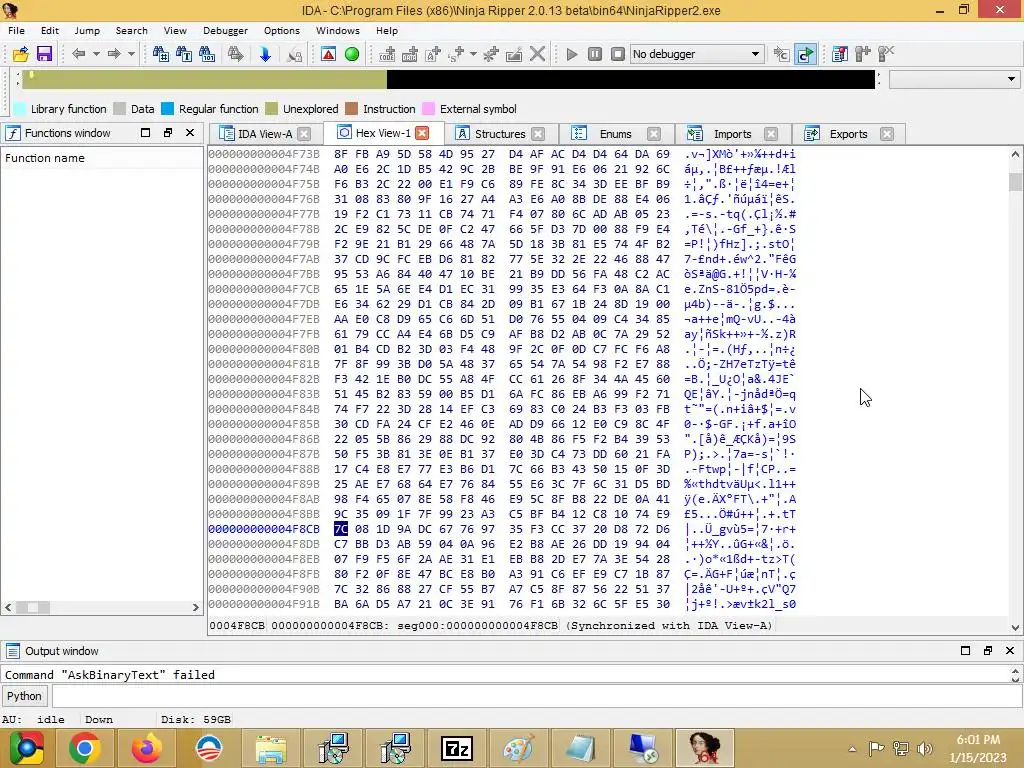Image resolution: width=1024 pixels, height=768 pixels.
Task: Jump forward with the right arrow
Action: pos(114,54)
